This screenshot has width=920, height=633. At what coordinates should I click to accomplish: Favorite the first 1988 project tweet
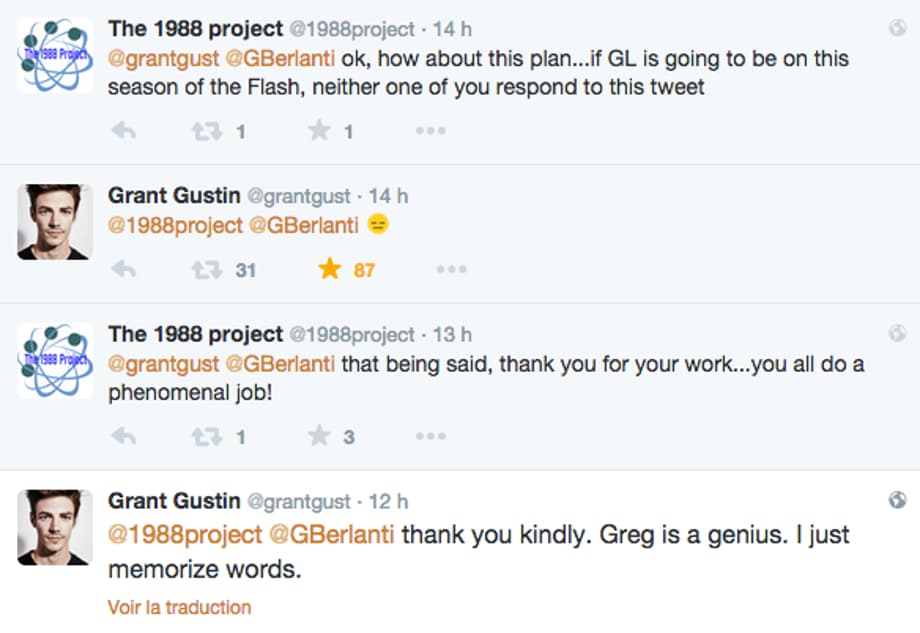pyautogui.click(x=319, y=130)
